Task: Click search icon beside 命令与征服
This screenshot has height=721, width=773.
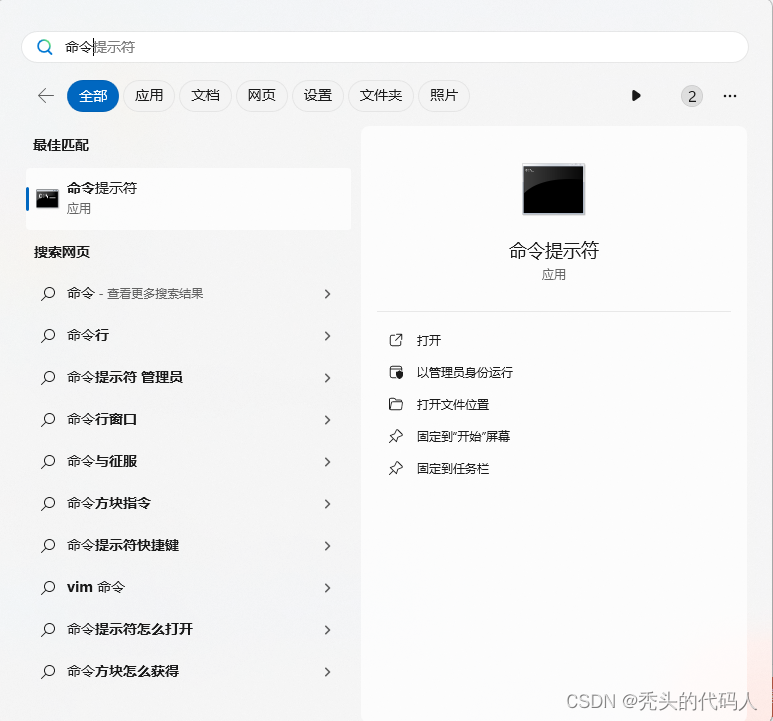Action: 48,462
